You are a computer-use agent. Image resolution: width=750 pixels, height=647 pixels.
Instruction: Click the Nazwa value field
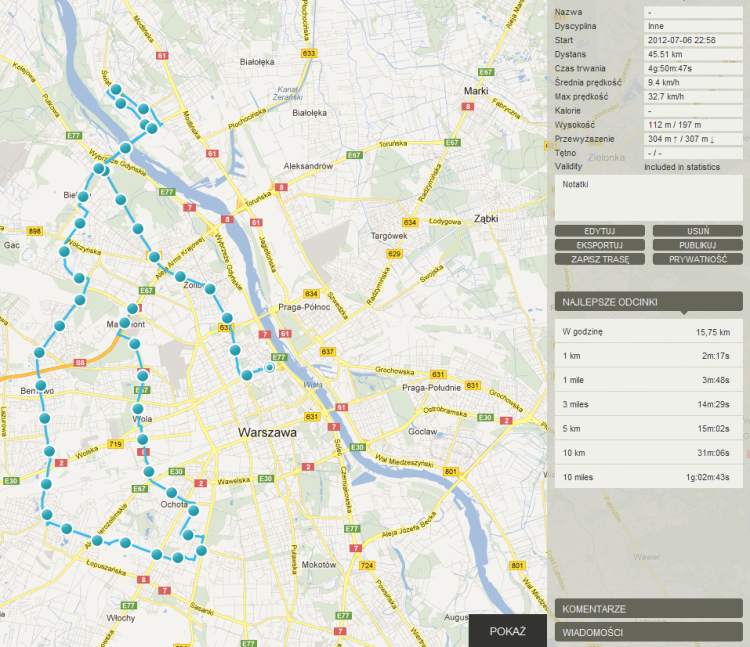(x=693, y=12)
